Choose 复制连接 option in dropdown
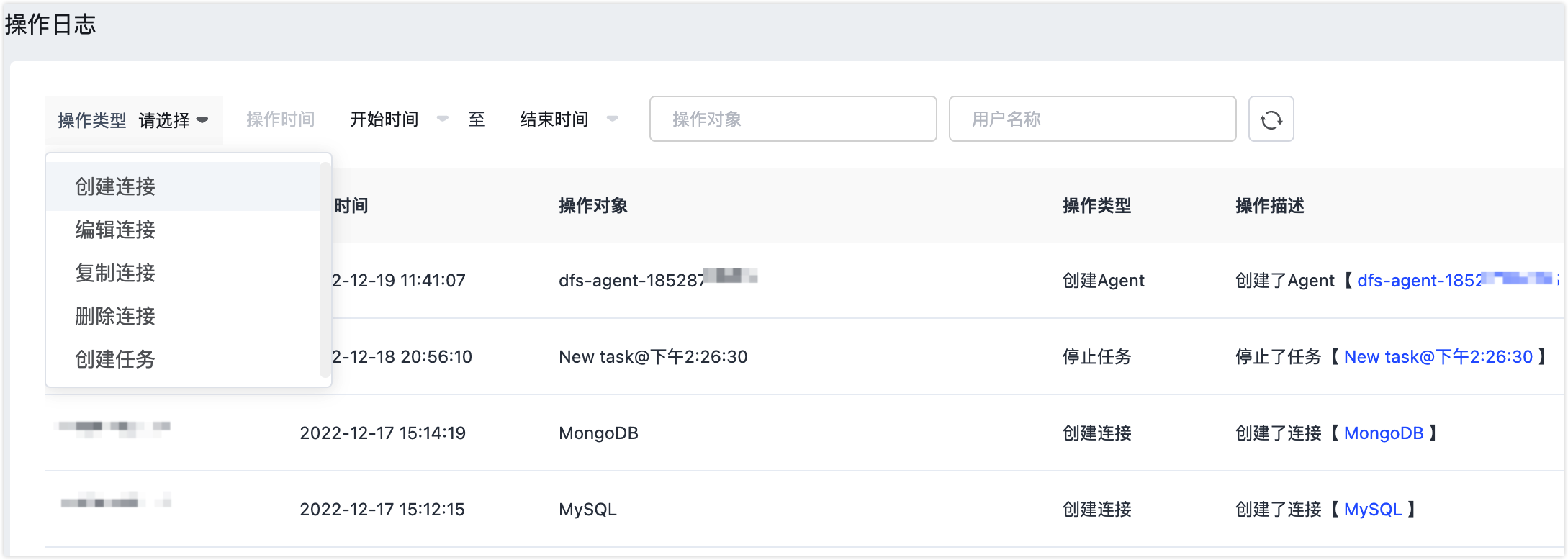 coord(115,273)
